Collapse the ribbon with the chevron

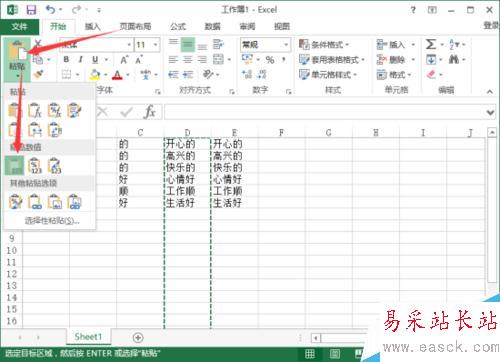click(490, 91)
